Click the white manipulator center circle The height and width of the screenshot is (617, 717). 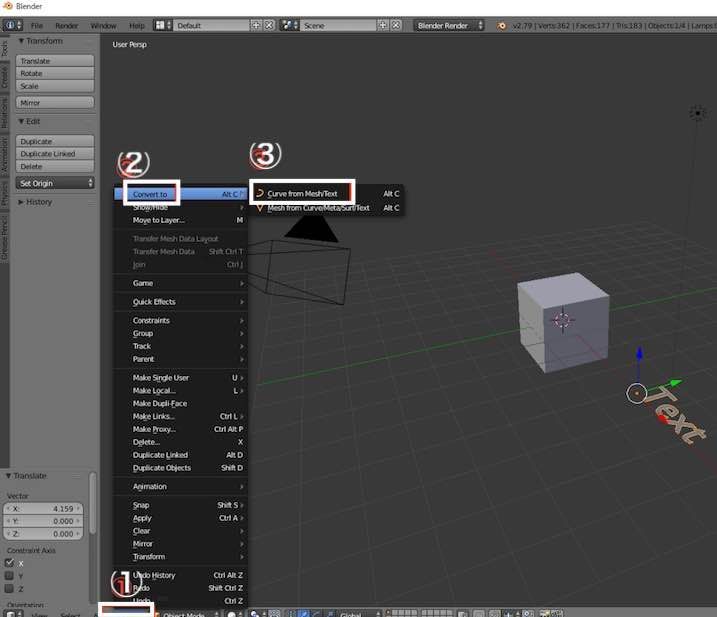636,393
